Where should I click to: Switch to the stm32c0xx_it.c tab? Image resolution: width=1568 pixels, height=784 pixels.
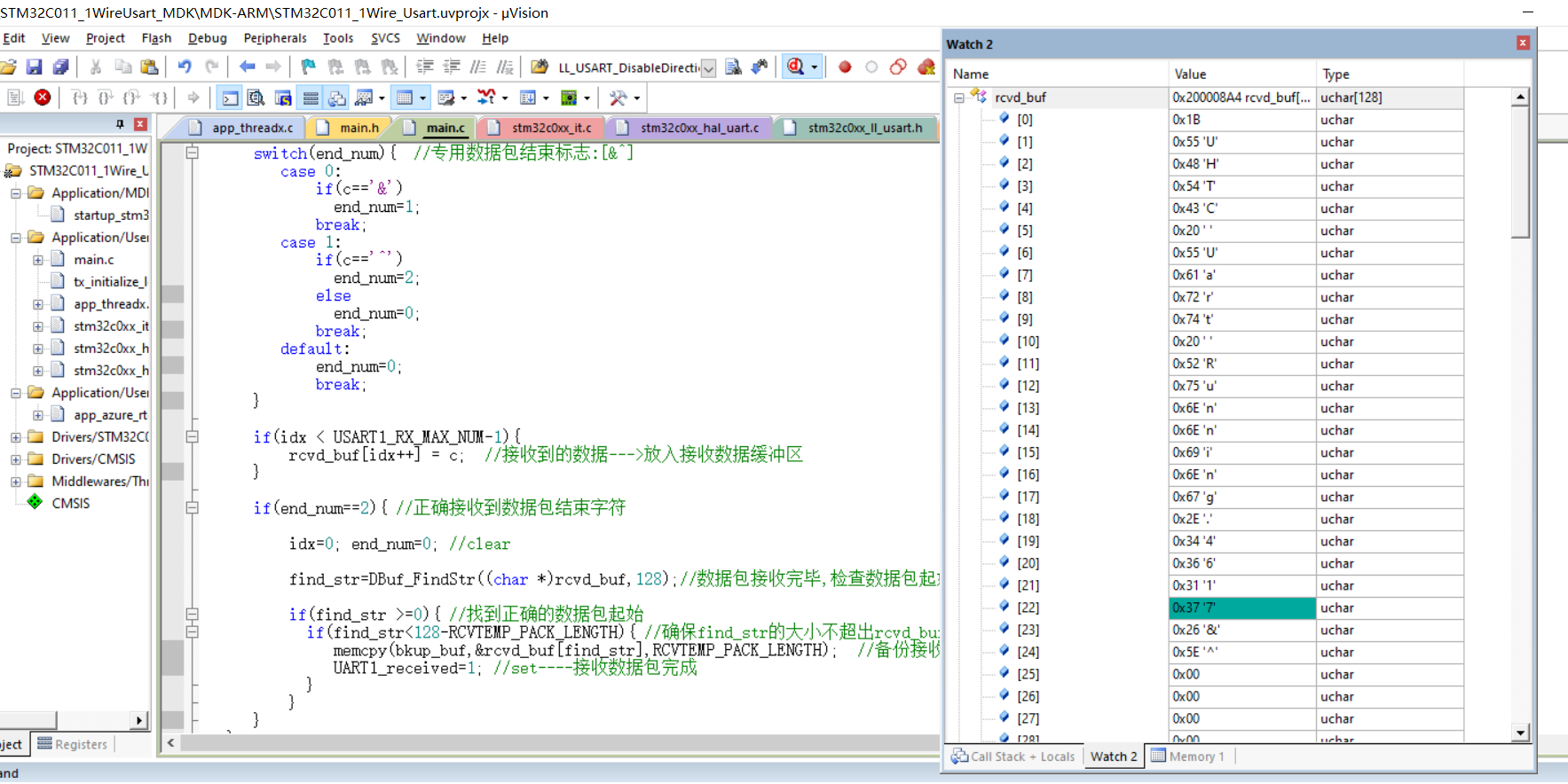coord(540,128)
